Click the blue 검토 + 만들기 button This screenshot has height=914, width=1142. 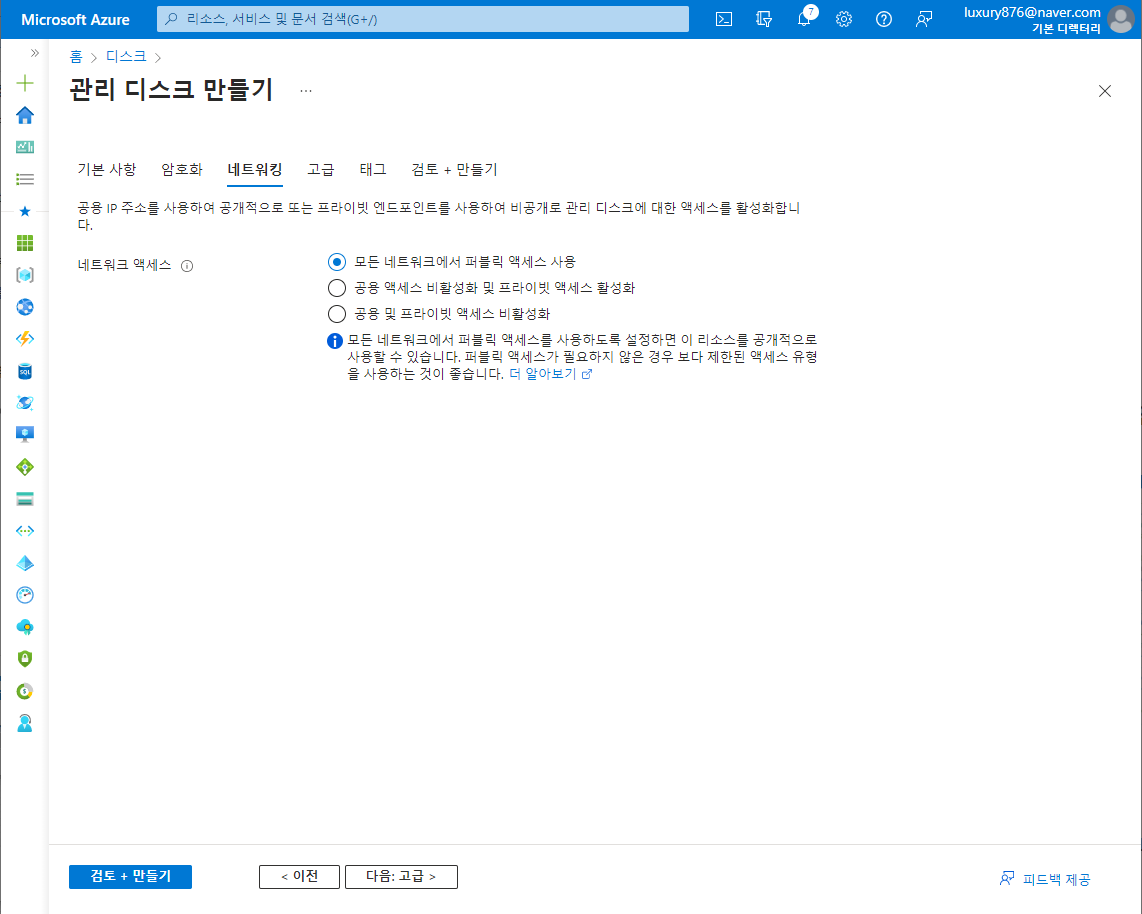[130, 877]
